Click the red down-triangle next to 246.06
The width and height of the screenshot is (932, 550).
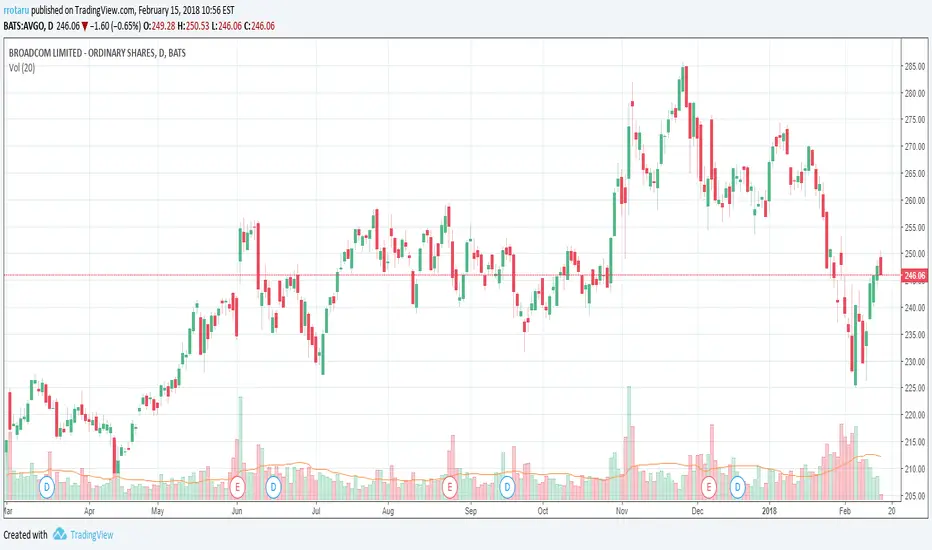point(85,26)
